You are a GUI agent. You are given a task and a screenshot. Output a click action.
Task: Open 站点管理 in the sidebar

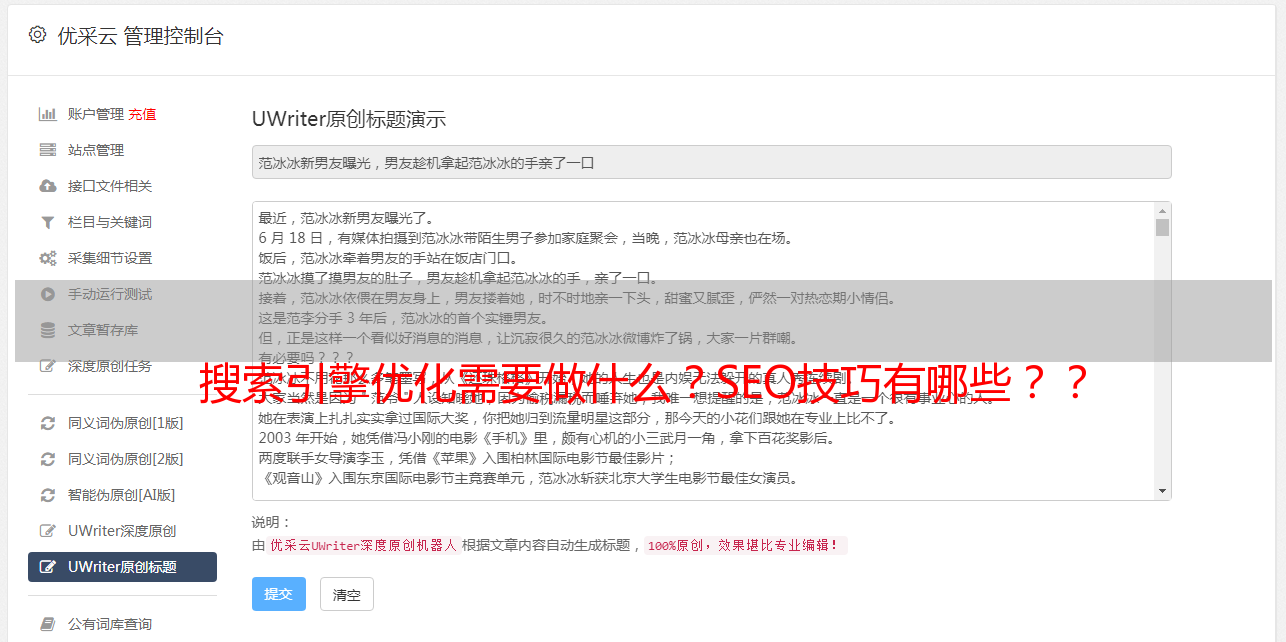point(96,150)
